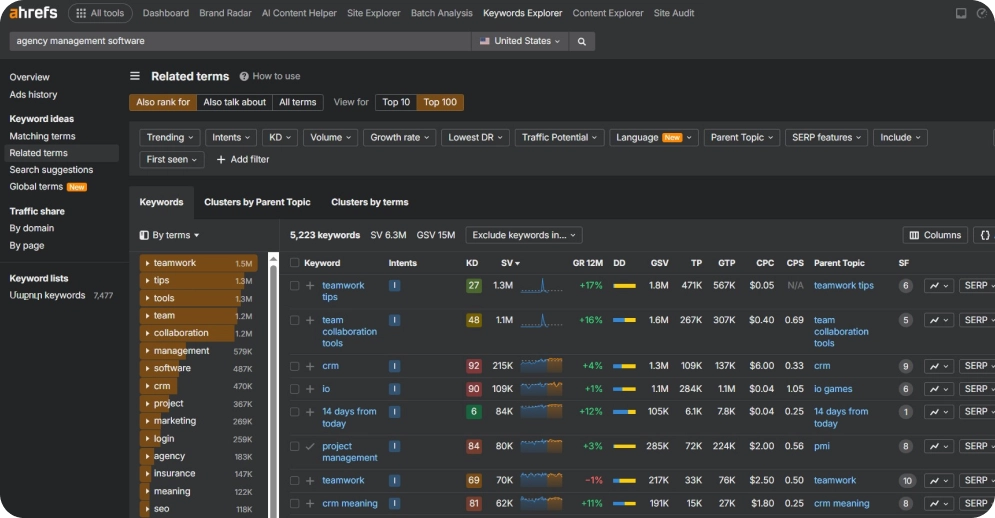
Task: Open the trend chart button for io row
Action: [x=939, y=389]
